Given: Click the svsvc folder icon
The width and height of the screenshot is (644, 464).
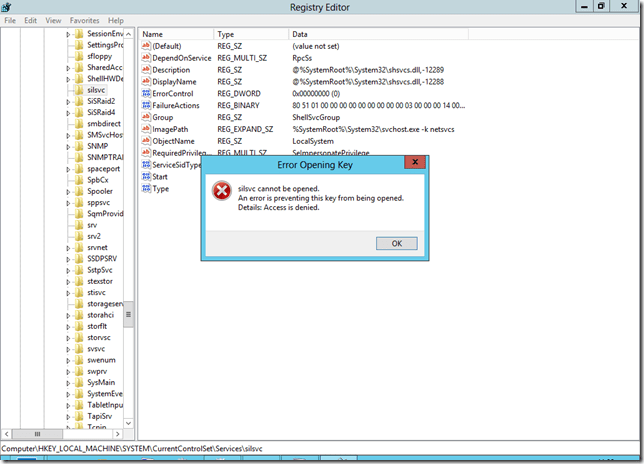Looking at the screenshot, I should pyautogui.click(x=79, y=349).
